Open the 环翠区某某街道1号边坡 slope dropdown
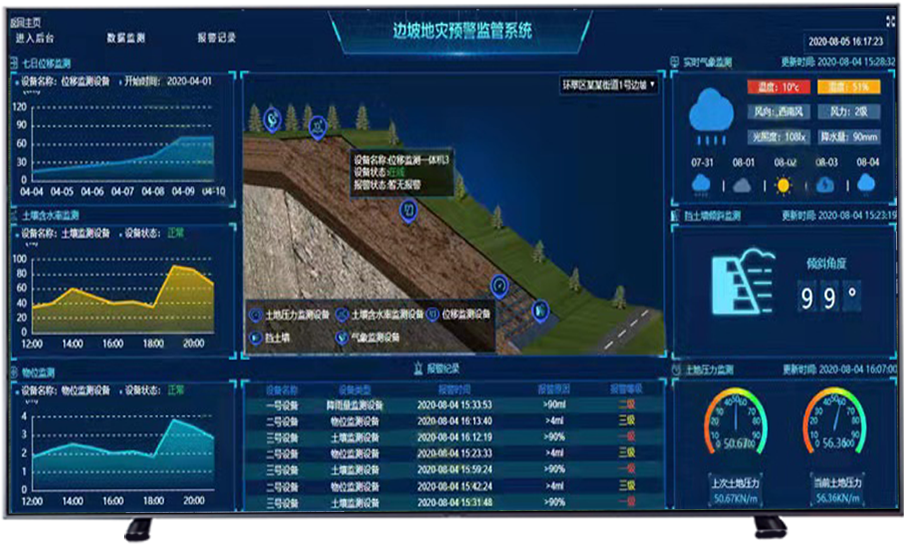Screen dimensions: 904x544 [x=608, y=85]
